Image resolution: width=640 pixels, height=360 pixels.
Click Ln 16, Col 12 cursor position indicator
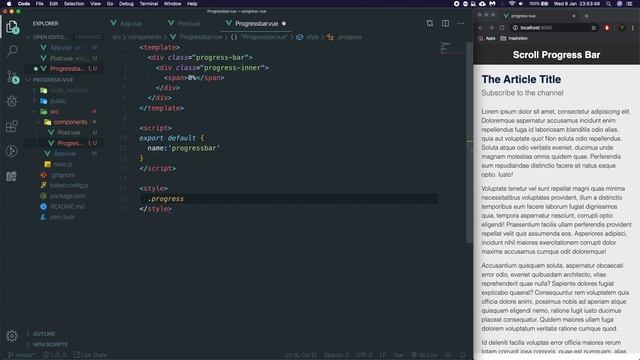301,355
